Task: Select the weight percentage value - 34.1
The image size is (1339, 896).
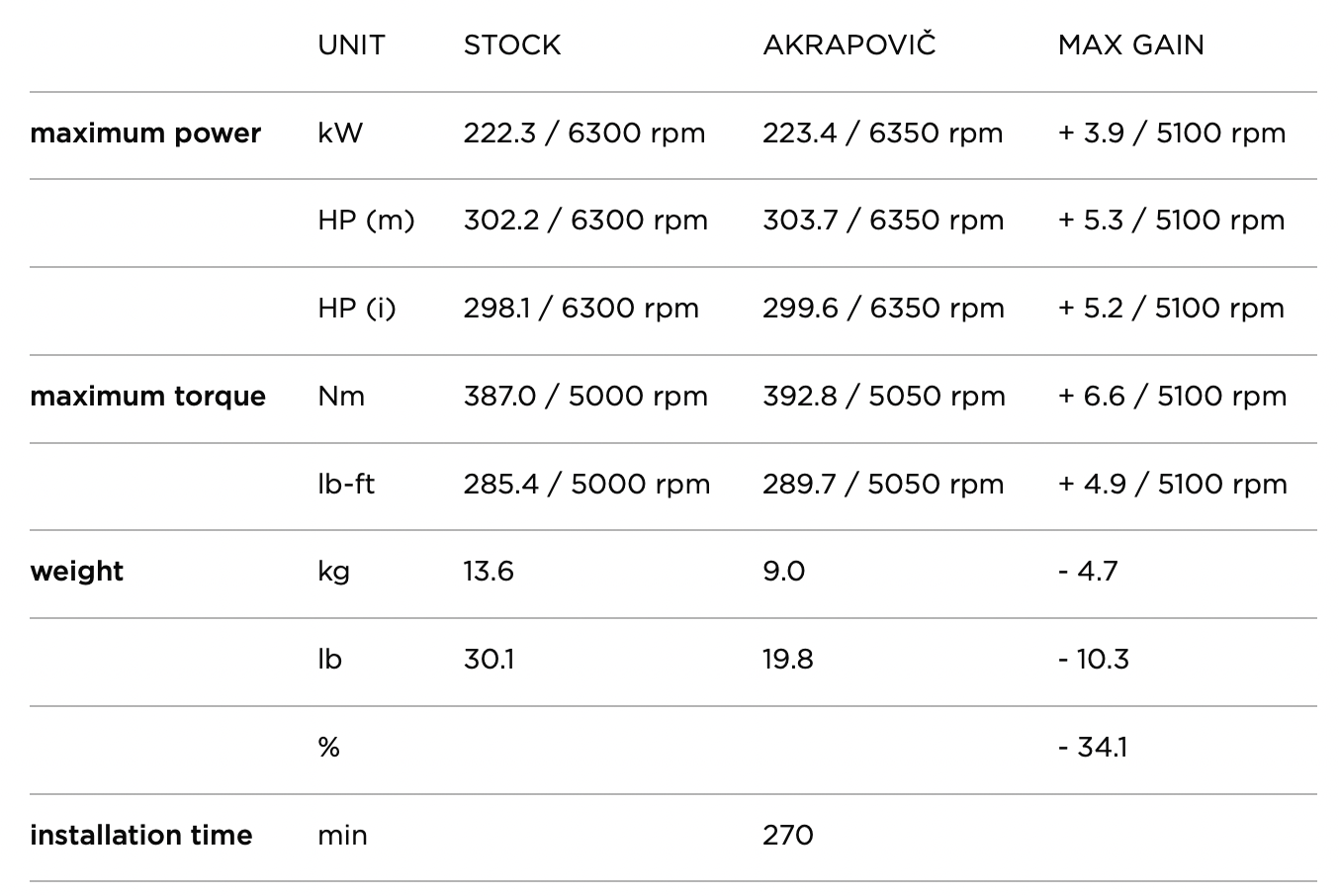Action: coord(1092,748)
